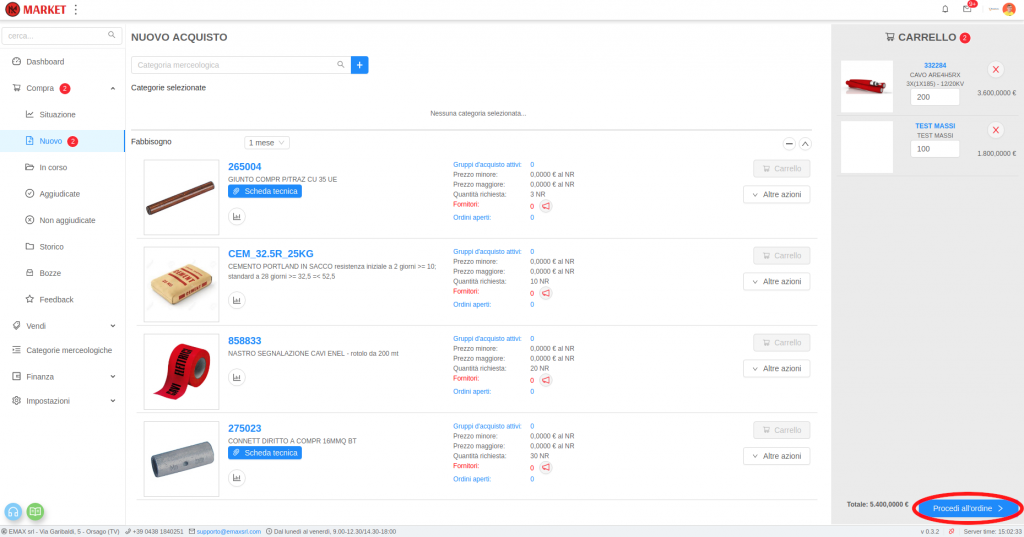
Task: Open the messages envelope icon
Action: tap(967, 9)
